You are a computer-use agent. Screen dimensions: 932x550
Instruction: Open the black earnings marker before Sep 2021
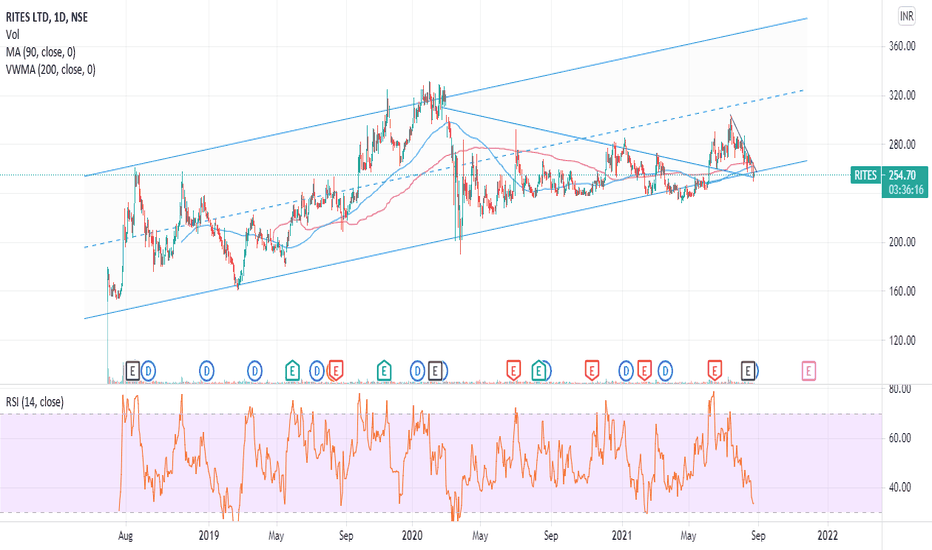coord(748,372)
